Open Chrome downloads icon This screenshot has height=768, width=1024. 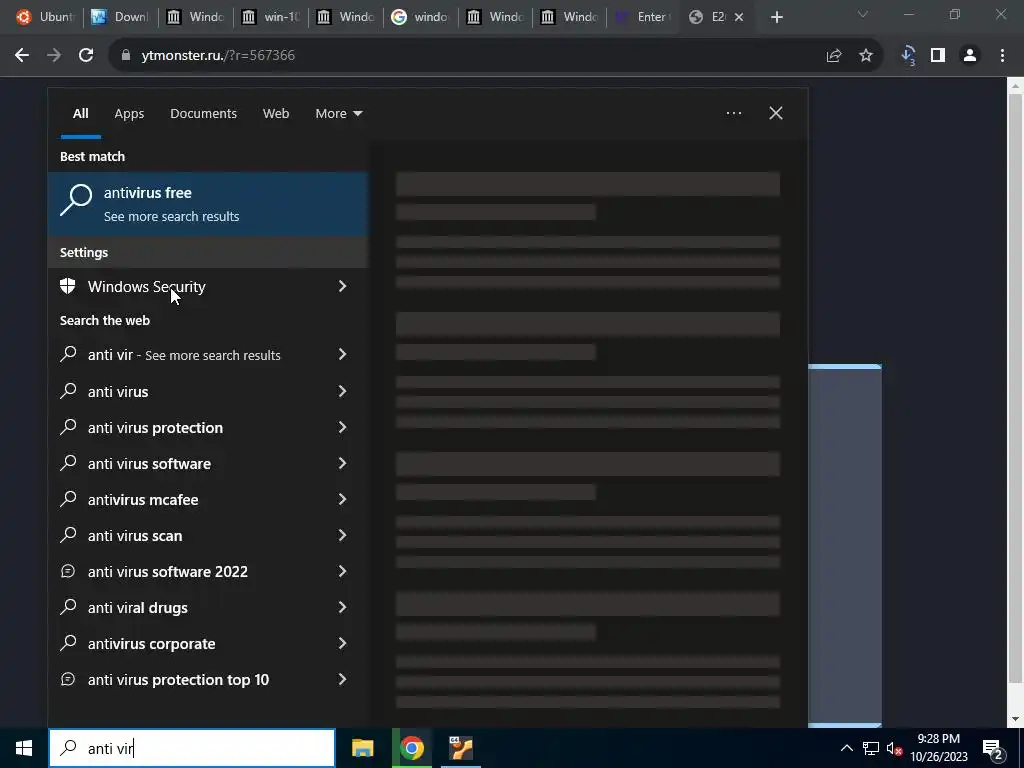click(908, 56)
